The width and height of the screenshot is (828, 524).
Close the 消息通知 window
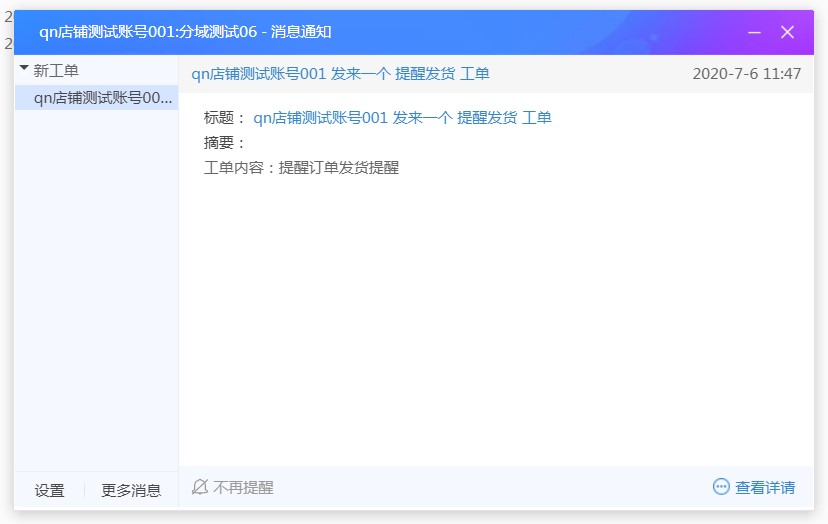[x=787, y=32]
